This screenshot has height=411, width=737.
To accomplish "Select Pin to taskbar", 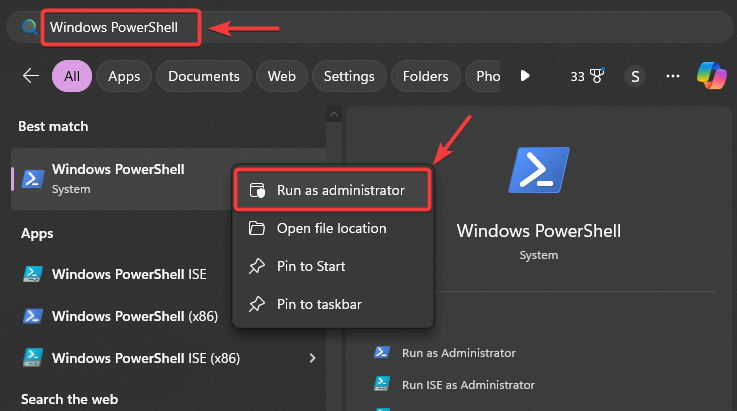I will coord(319,304).
